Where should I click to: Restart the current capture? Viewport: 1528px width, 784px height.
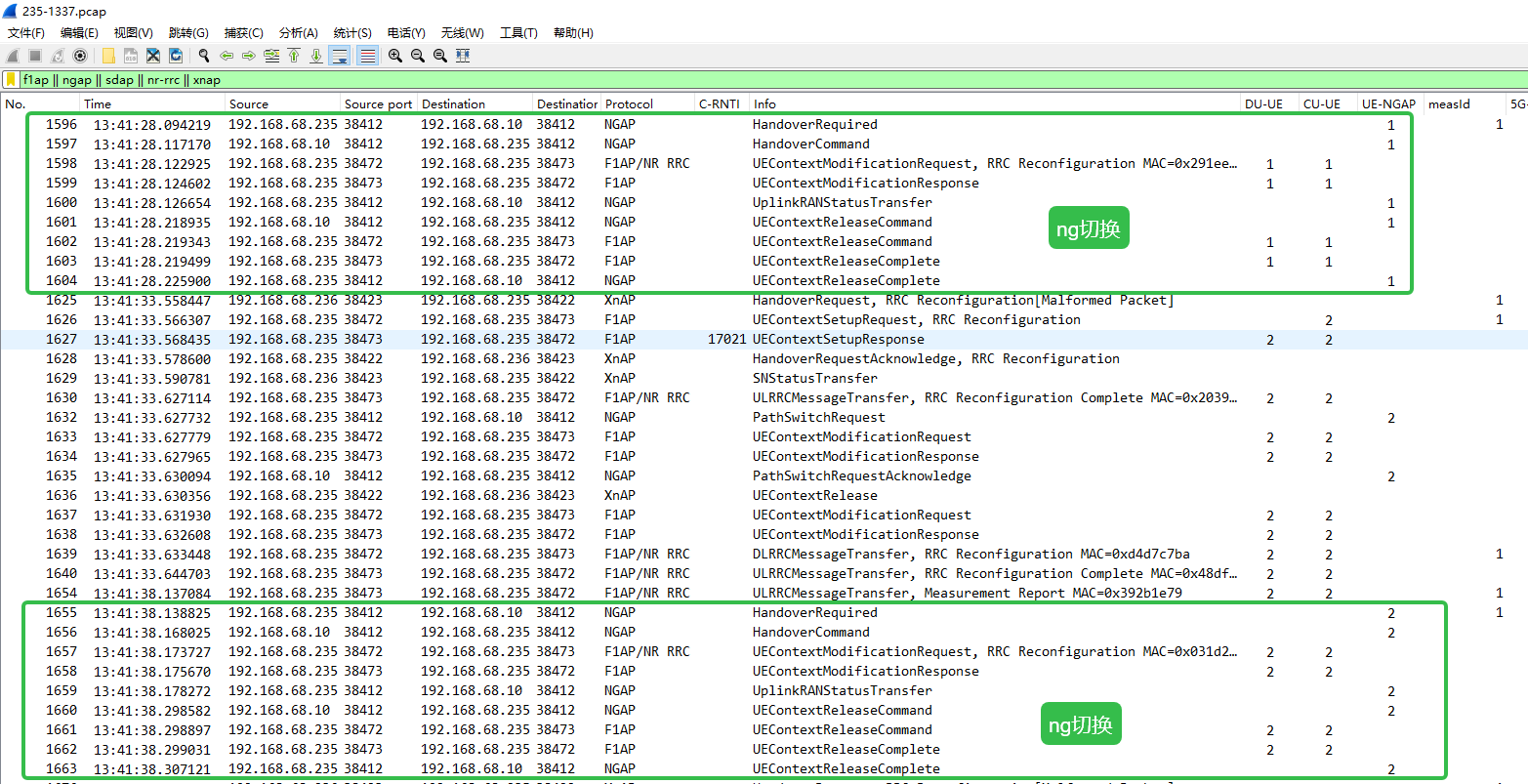coord(58,56)
